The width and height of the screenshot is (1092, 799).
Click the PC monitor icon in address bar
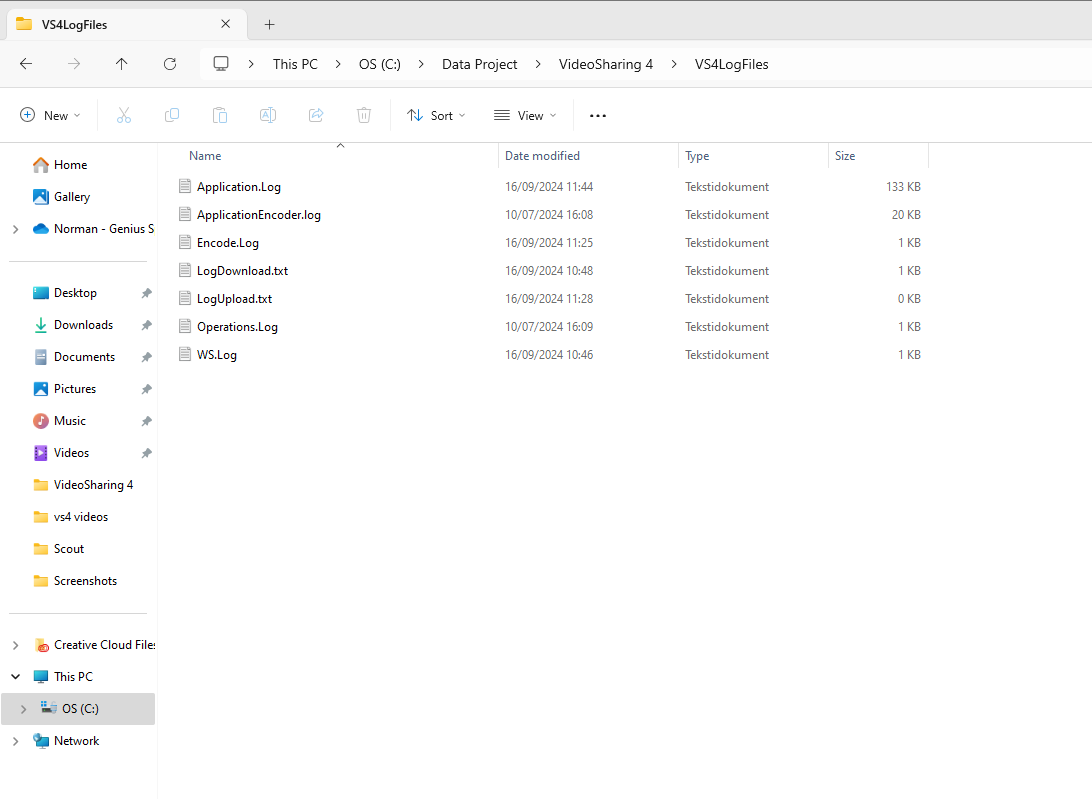pos(221,64)
